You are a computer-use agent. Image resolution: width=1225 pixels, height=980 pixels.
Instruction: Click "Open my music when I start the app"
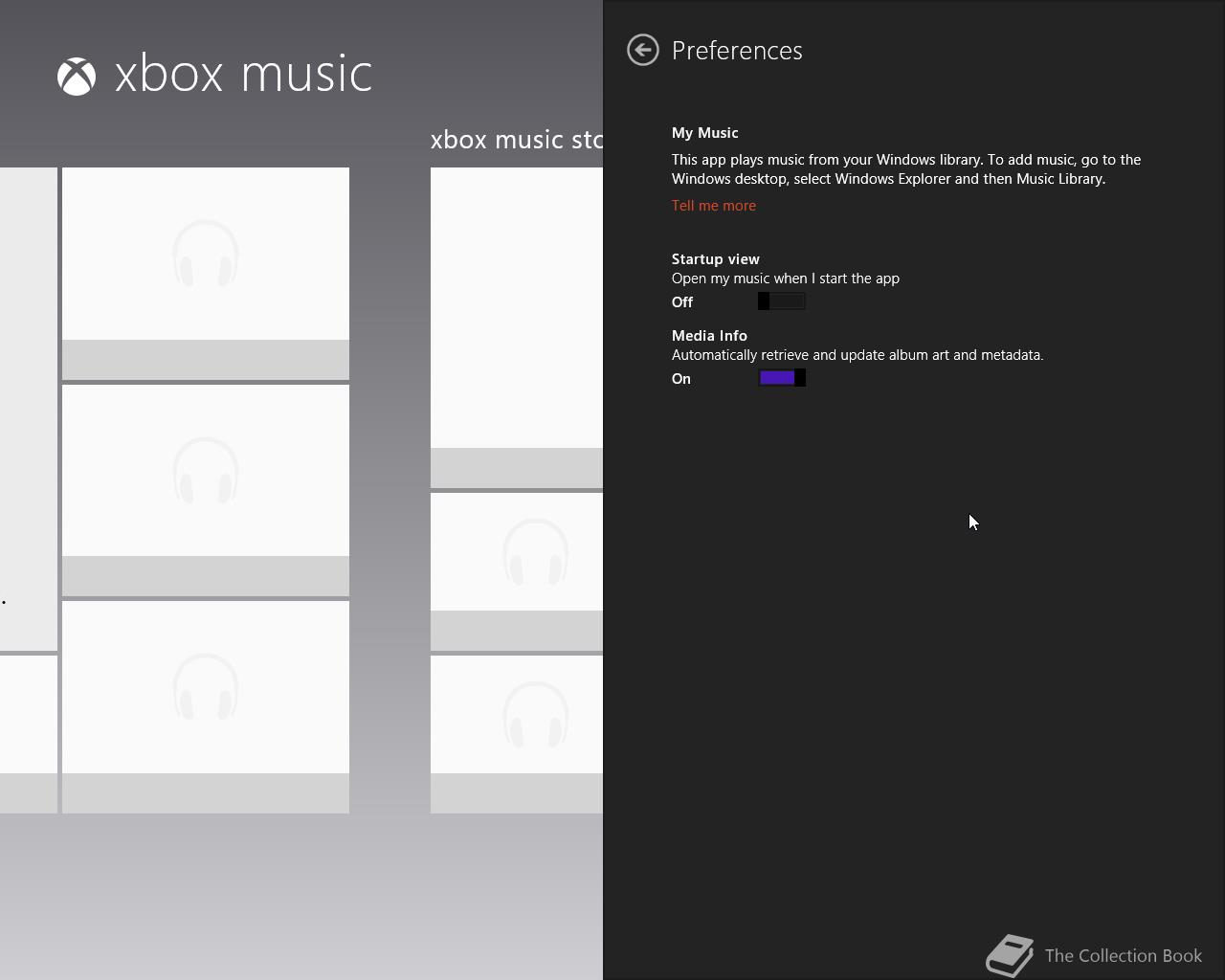click(x=786, y=278)
